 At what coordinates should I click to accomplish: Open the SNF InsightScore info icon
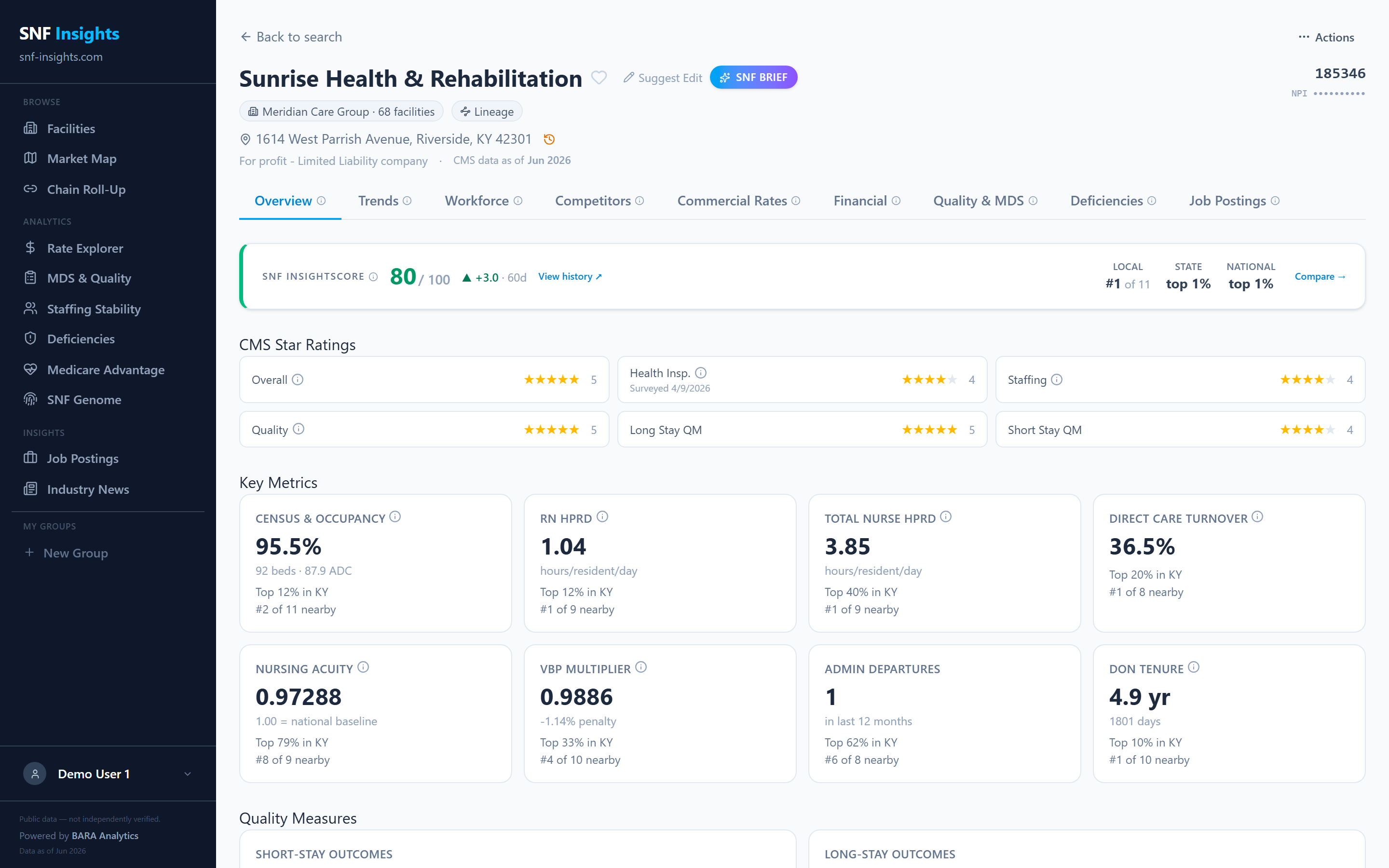pyautogui.click(x=373, y=277)
